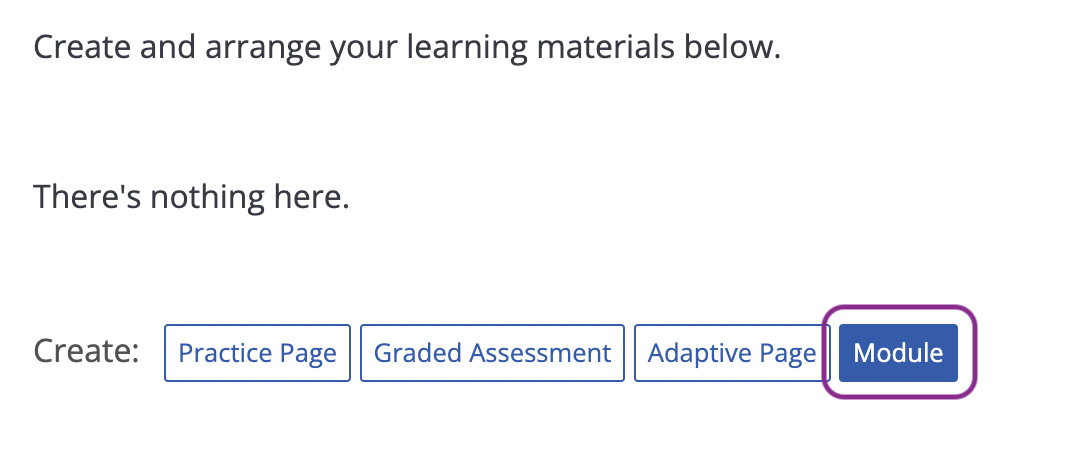The width and height of the screenshot is (1066, 466).
Task: Start a Practice Page from Create row
Action: pos(257,353)
